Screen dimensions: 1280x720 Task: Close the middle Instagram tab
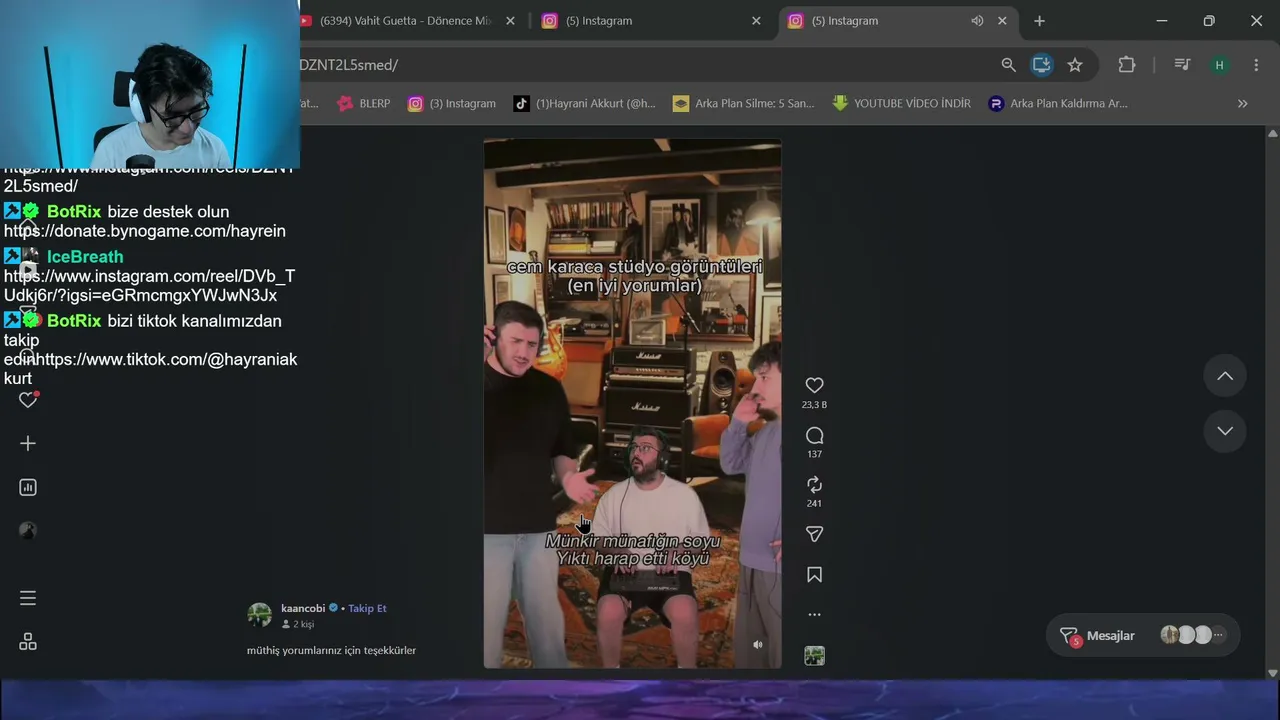click(x=756, y=21)
